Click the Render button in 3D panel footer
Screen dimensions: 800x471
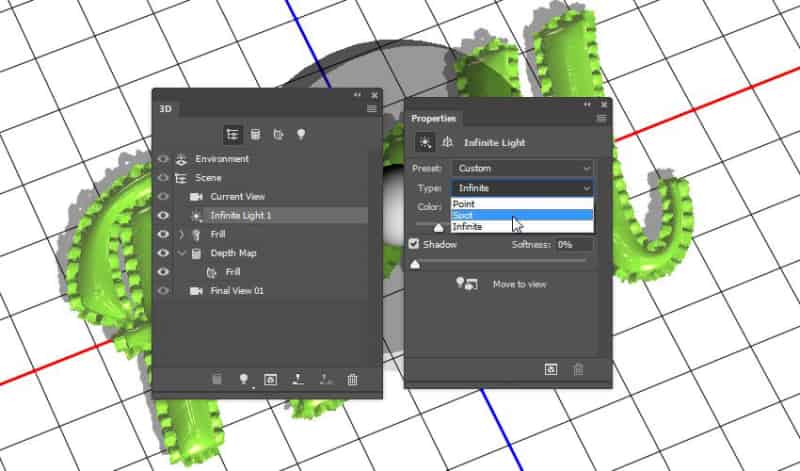(271, 379)
